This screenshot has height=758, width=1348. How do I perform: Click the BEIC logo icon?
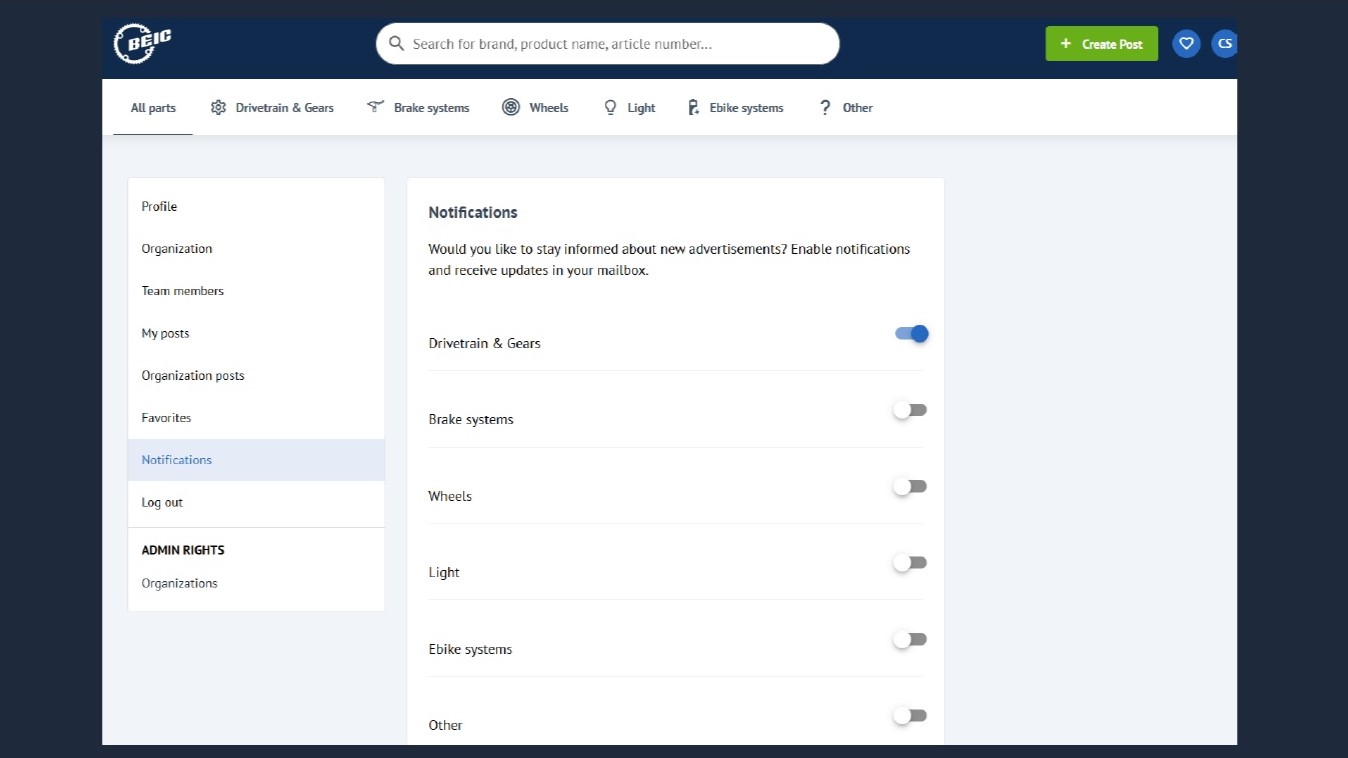142,43
